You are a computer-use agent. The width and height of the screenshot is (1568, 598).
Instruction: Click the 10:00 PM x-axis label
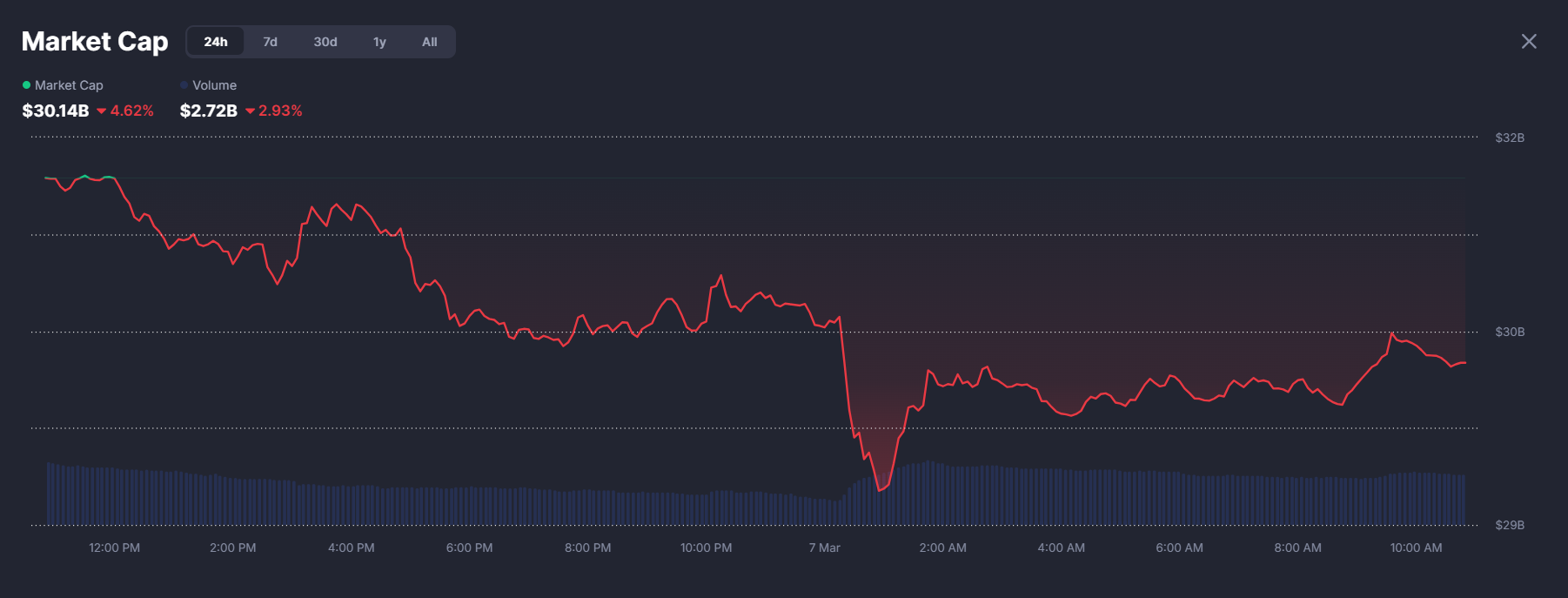(x=707, y=548)
